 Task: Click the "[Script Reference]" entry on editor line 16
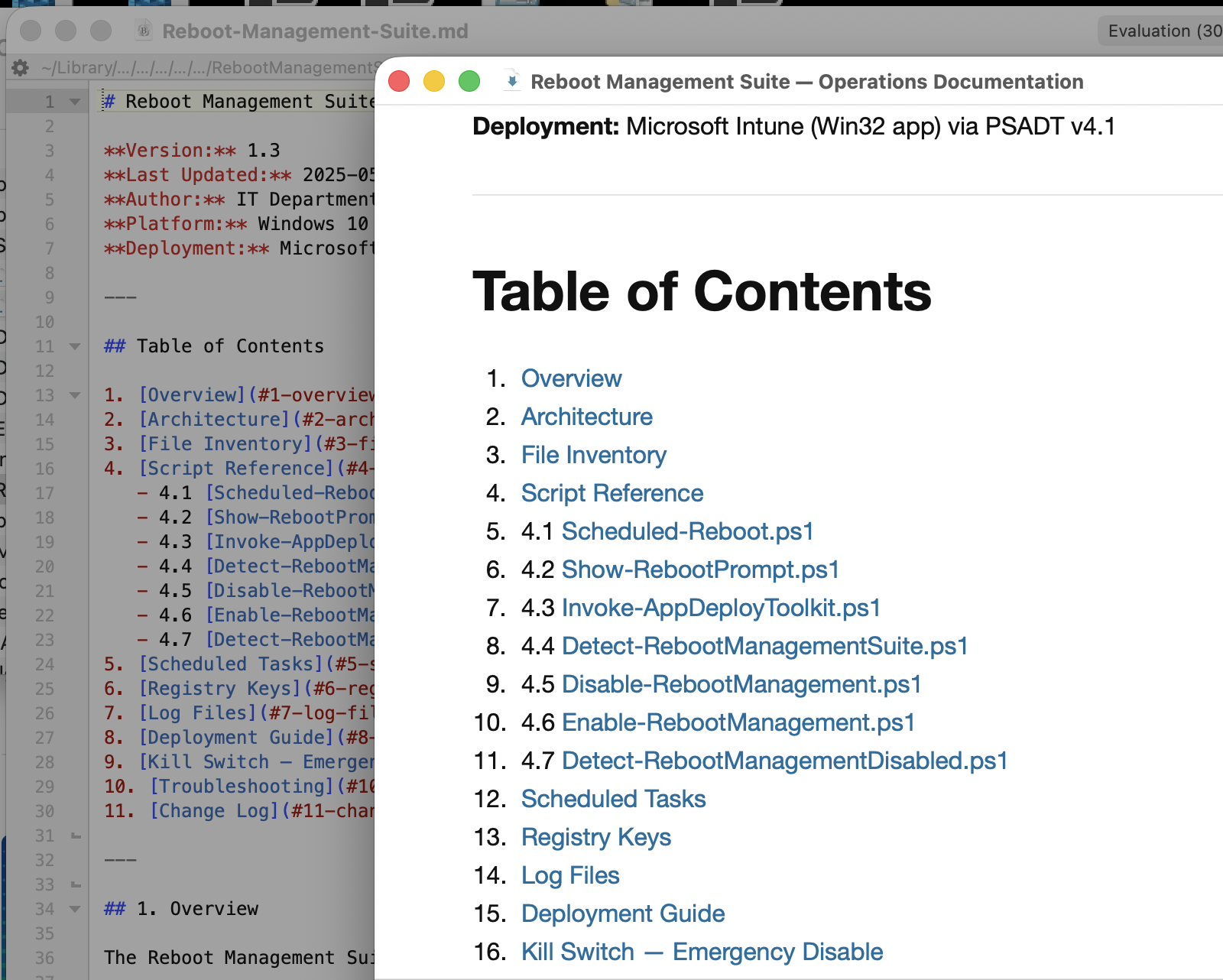click(236, 469)
